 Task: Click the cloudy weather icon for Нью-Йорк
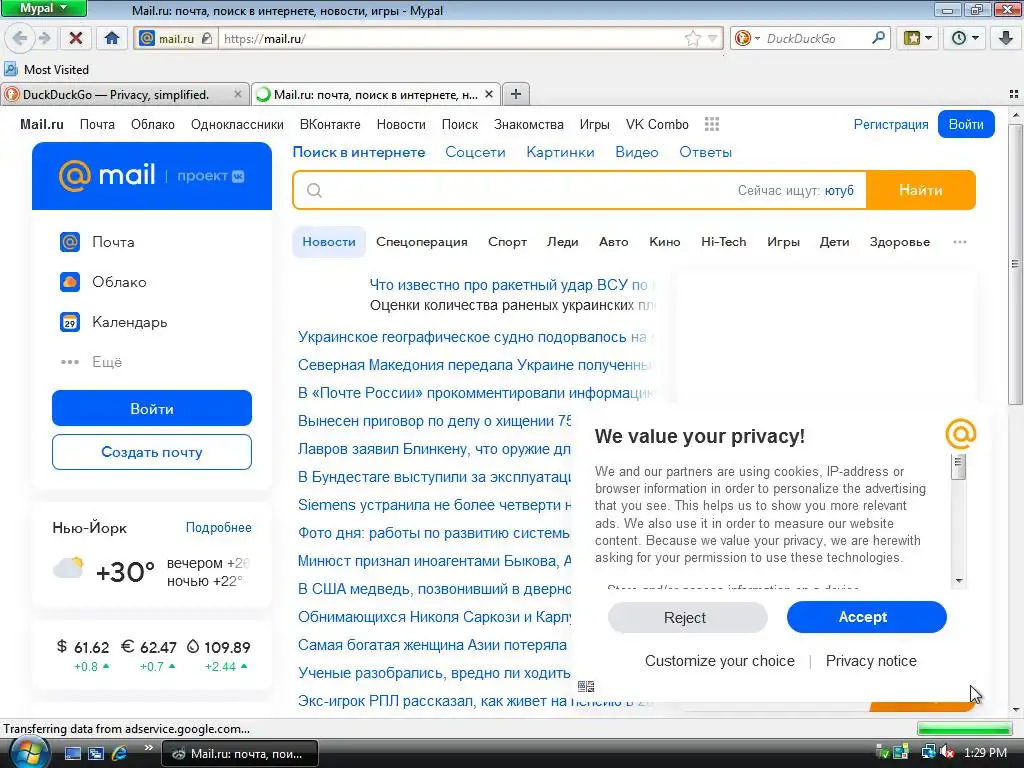69,568
